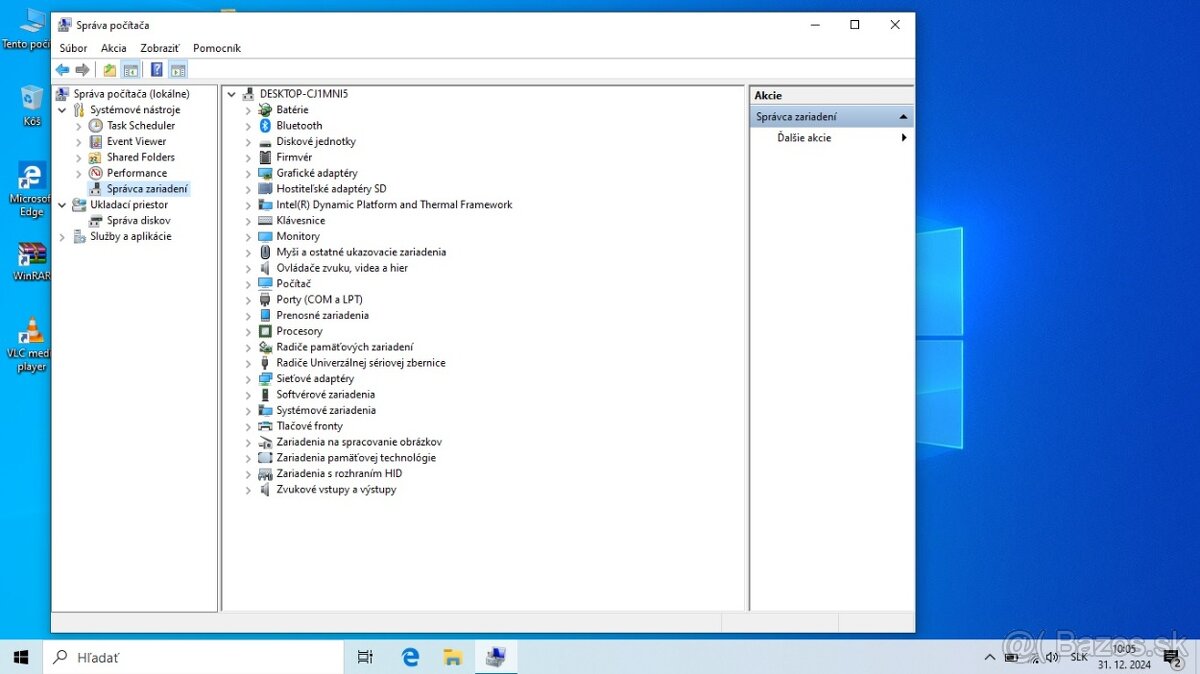1200x674 pixels.
Task: Click the Tlačové fronty printer icon
Action: [x=264, y=425]
